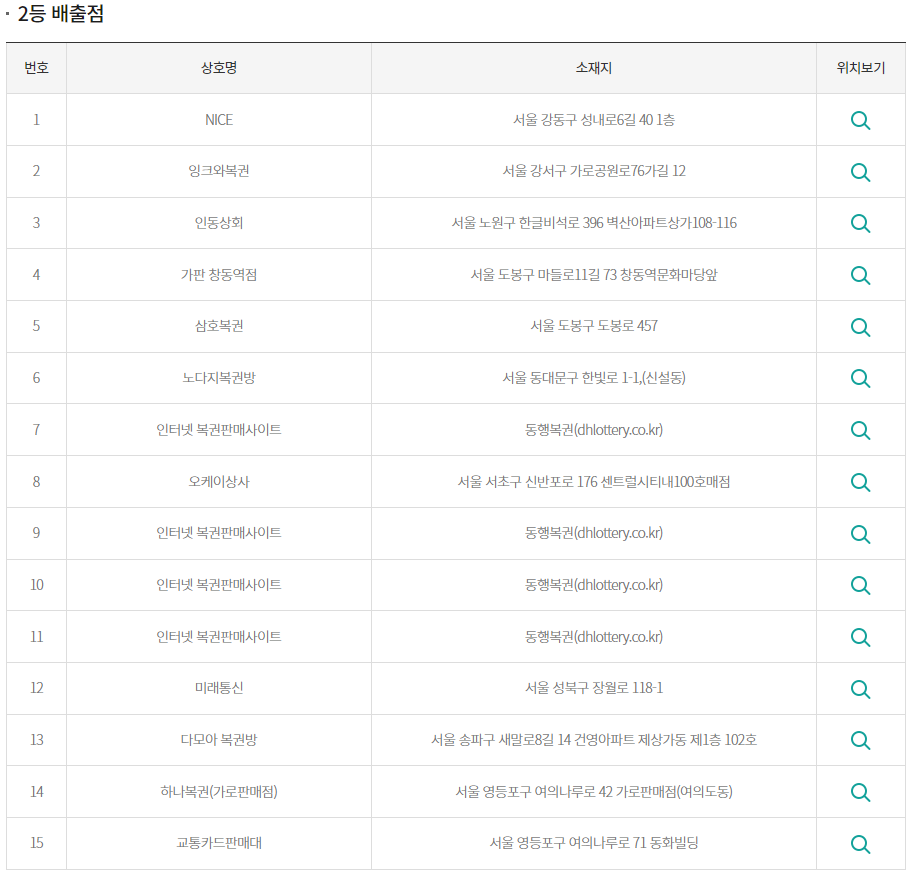Click store name 가판 창동역점
The width and height of the screenshot is (910, 877).
pos(219,274)
